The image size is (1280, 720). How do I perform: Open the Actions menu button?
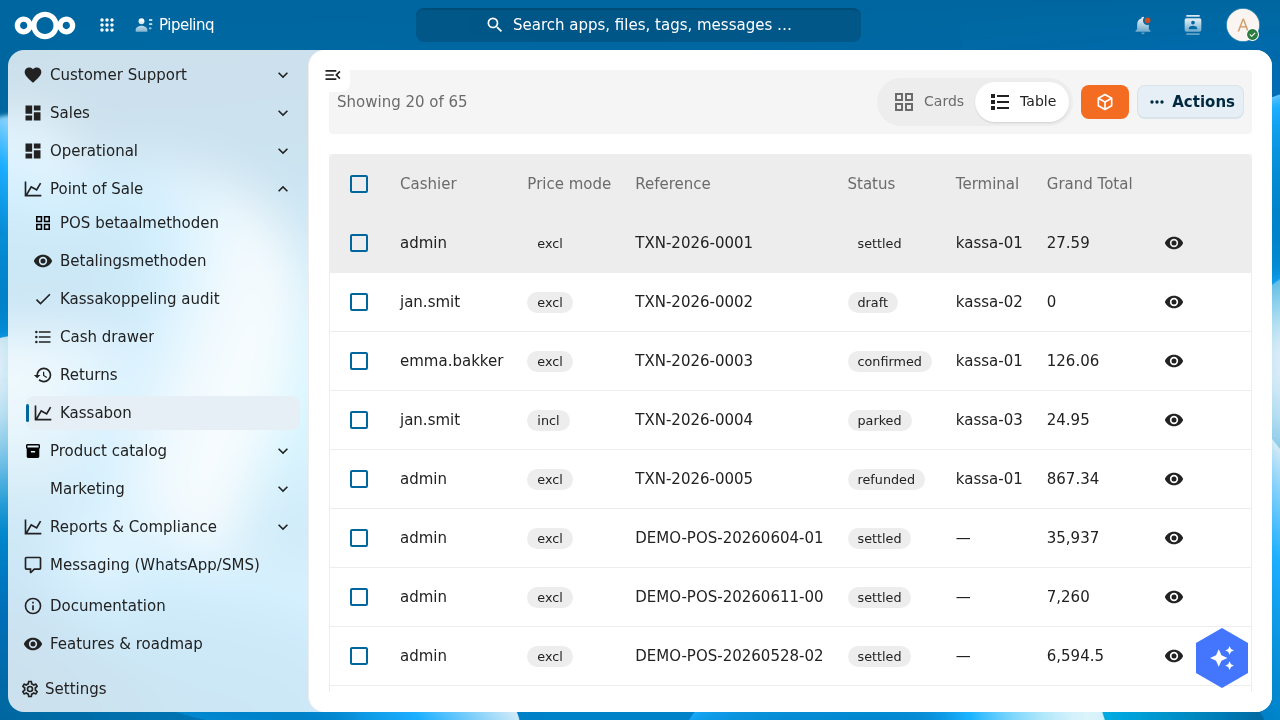(1191, 102)
